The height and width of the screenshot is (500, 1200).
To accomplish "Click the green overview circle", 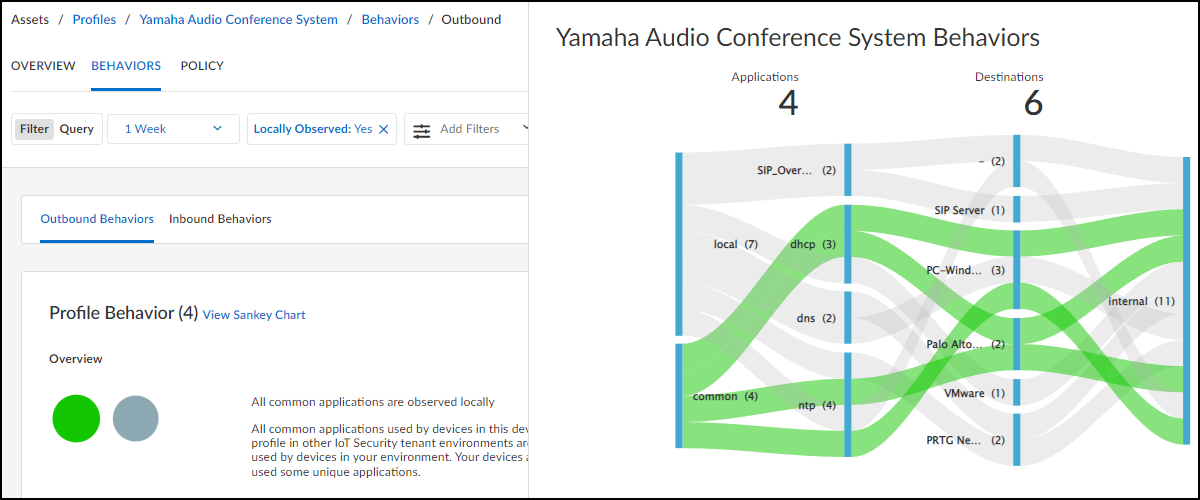I will coord(76,418).
